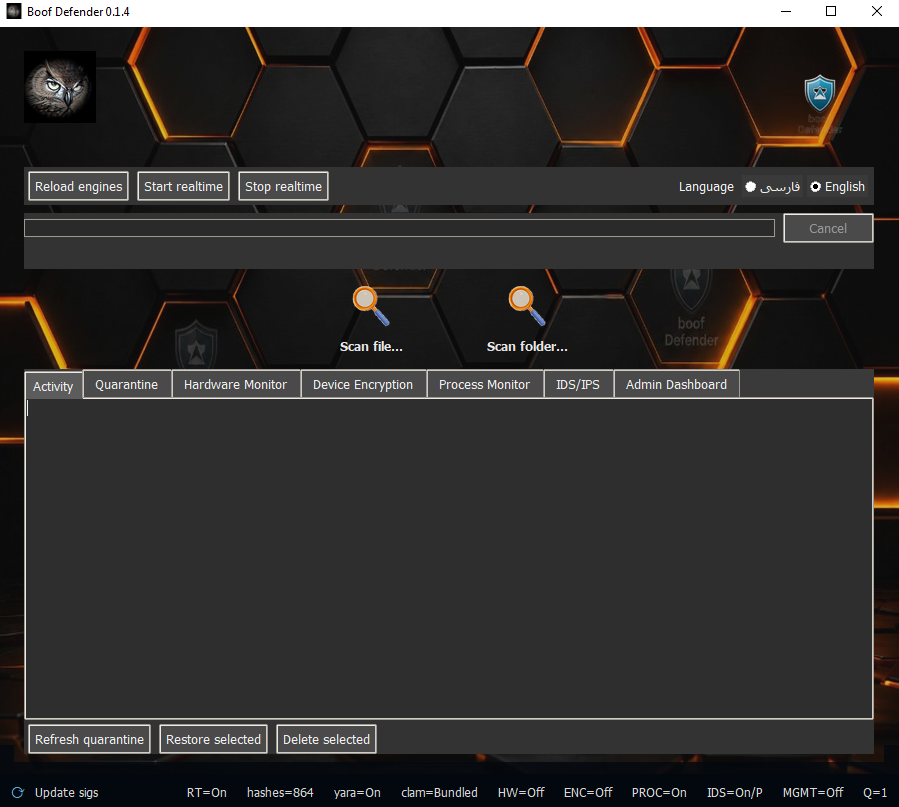Click Start realtime button
Screen dimensions: 899x807
(183, 186)
